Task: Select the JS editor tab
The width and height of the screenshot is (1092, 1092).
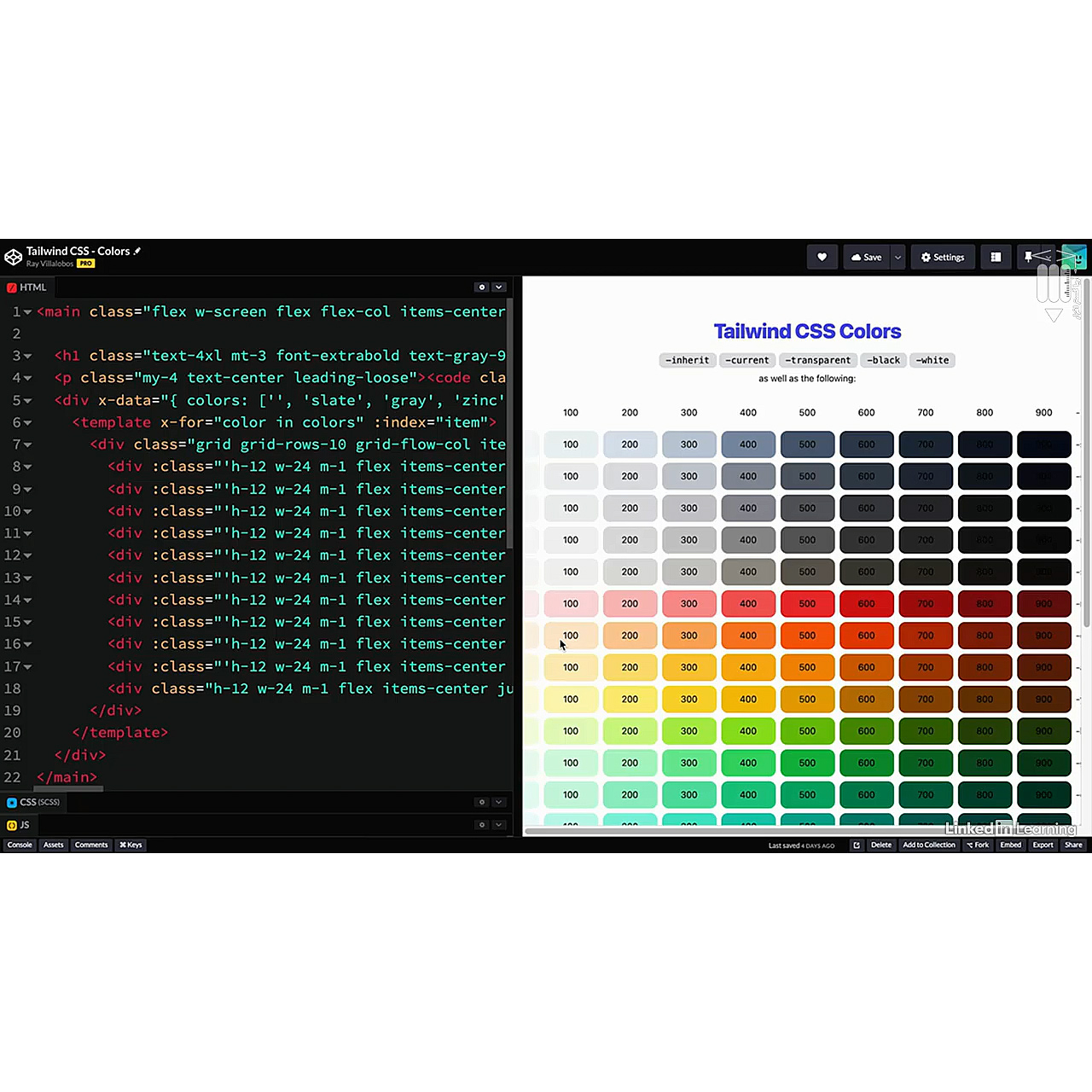Action: 19,825
